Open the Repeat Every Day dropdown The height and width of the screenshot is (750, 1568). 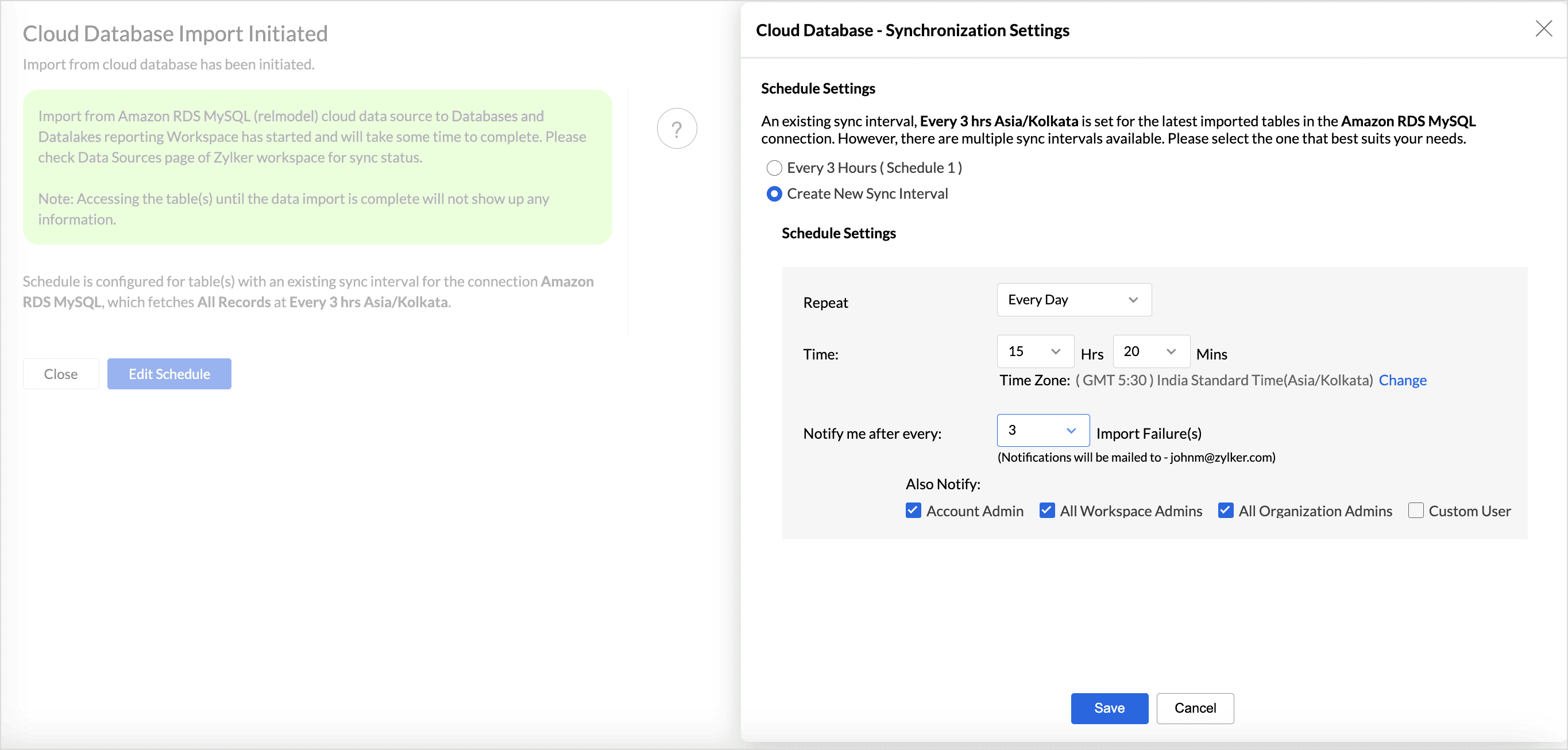point(1073,300)
